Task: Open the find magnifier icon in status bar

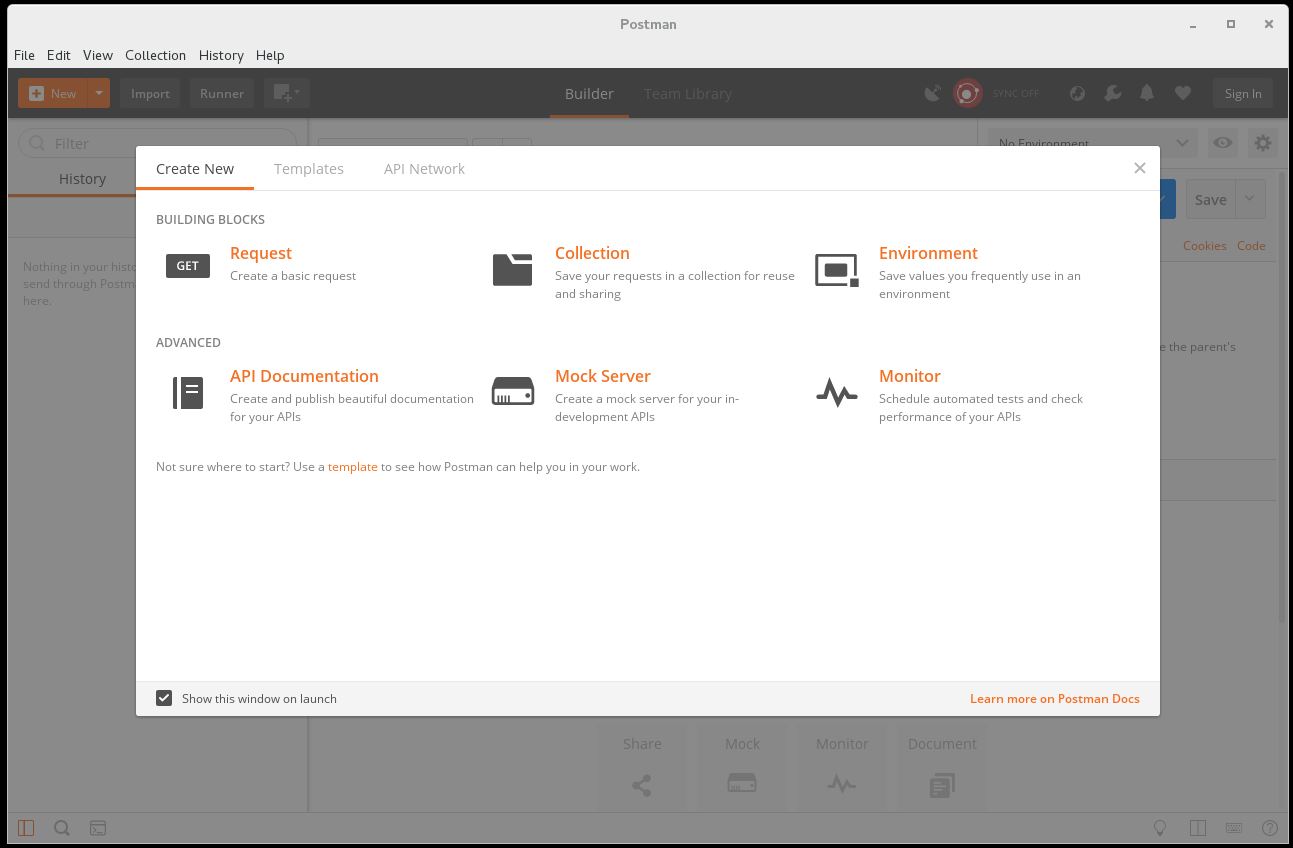Action: tap(61, 828)
